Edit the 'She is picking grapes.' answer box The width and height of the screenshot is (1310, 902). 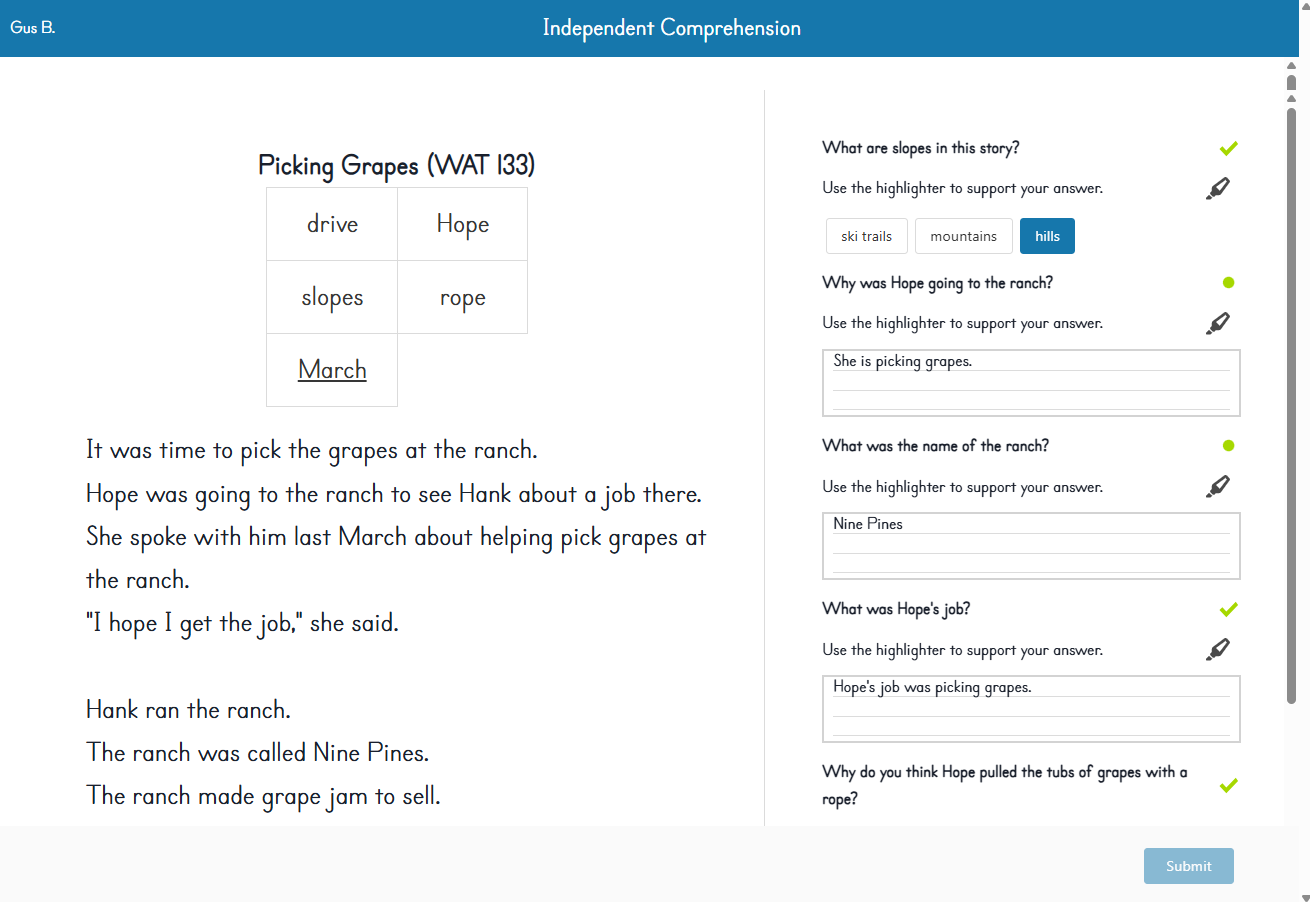pos(1031,383)
